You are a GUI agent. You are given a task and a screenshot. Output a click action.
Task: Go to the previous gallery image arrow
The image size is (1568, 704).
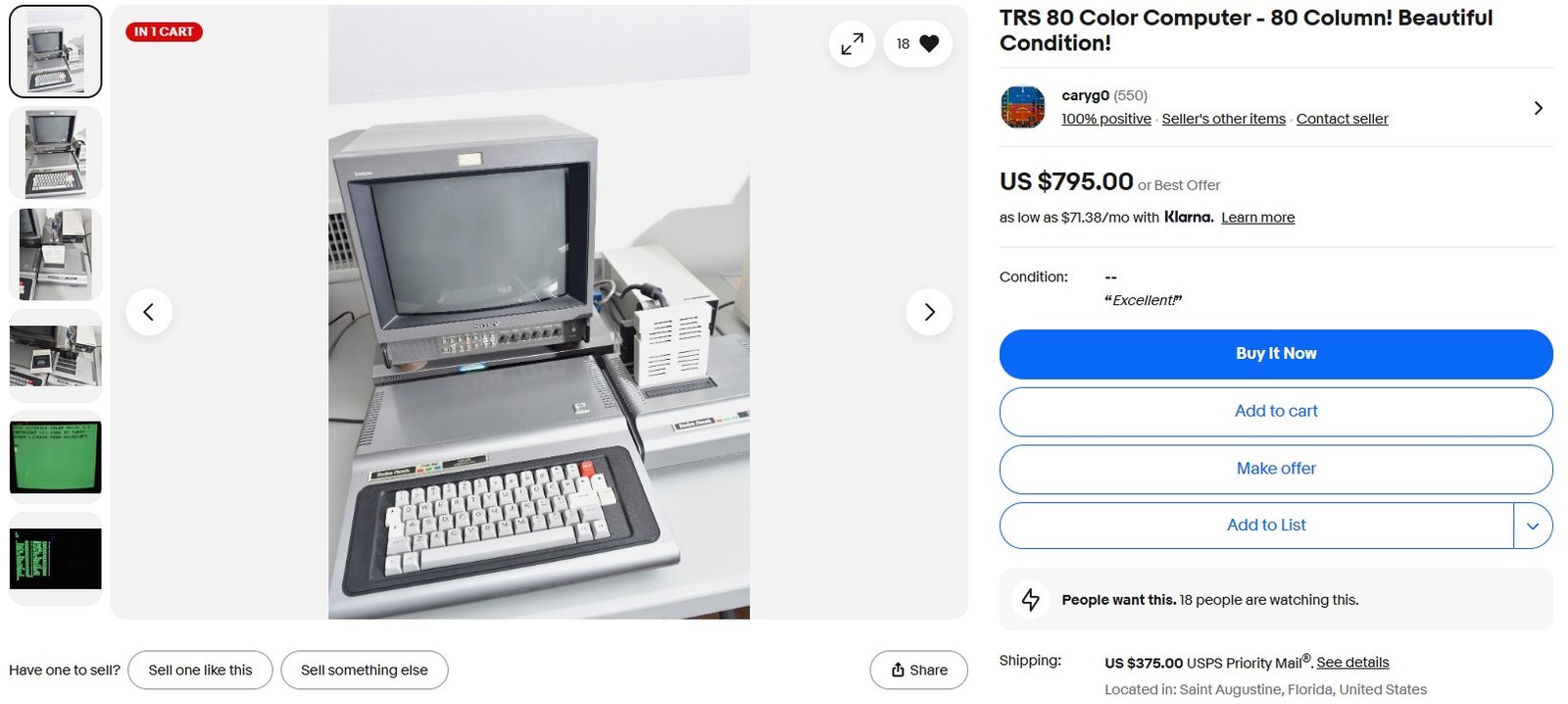pyautogui.click(x=149, y=312)
